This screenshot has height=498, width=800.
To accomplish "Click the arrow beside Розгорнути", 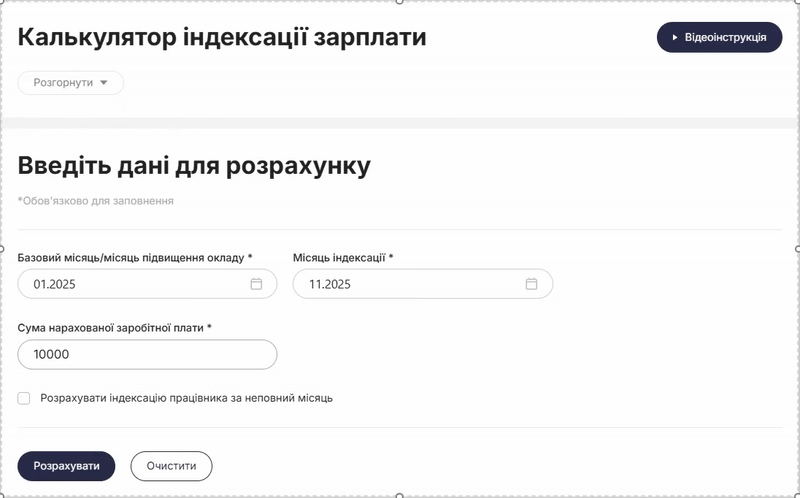I will [x=104, y=83].
